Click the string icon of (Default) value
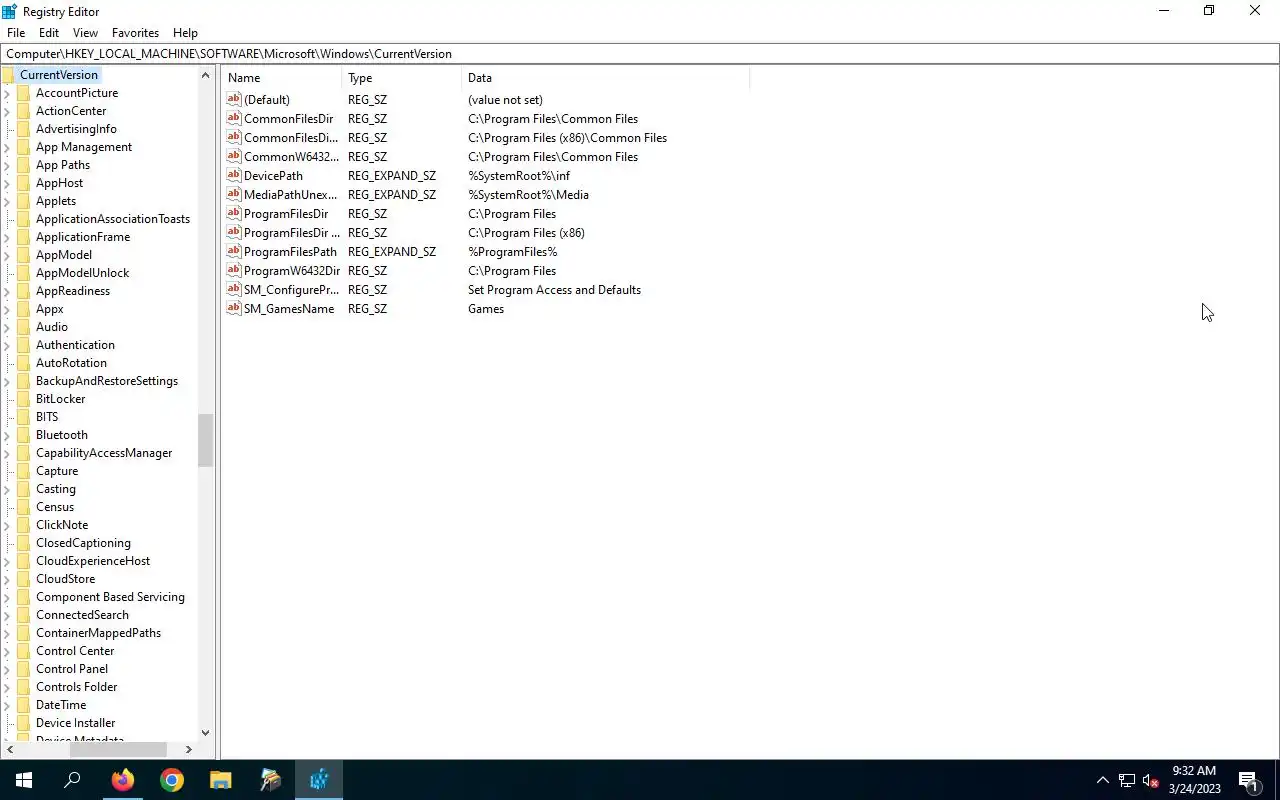Viewport: 1280px width, 800px height. coord(234,100)
